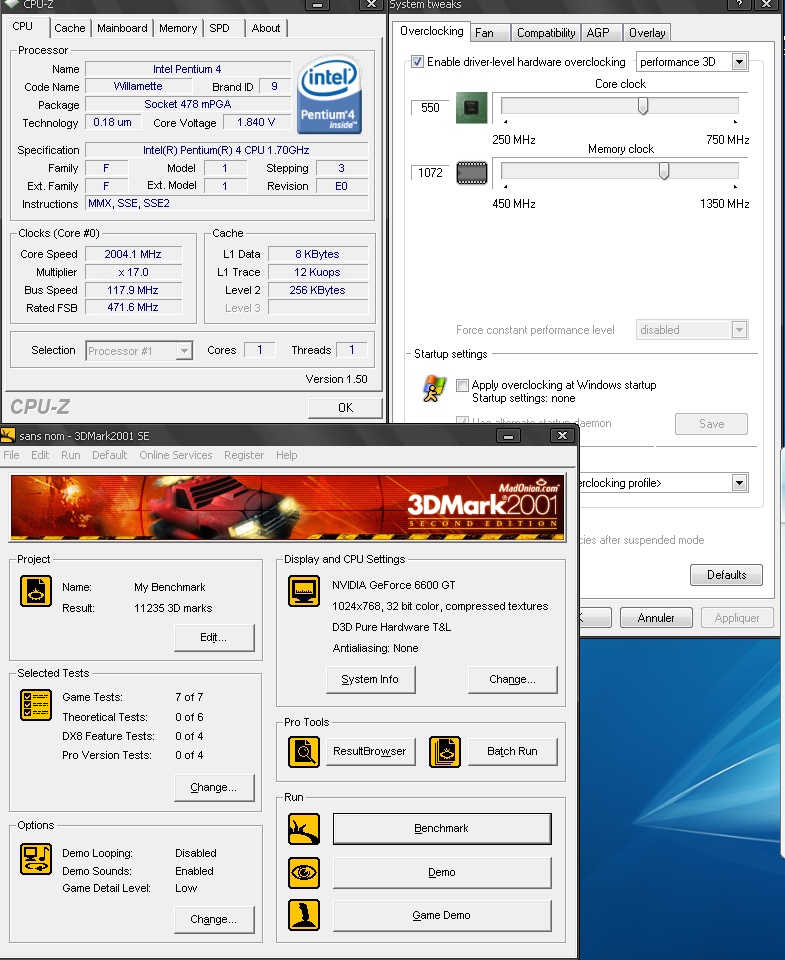The height and width of the screenshot is (960, 785).
Task: Click the 1072 memory clock value field
Action: (x=429, y=173)
